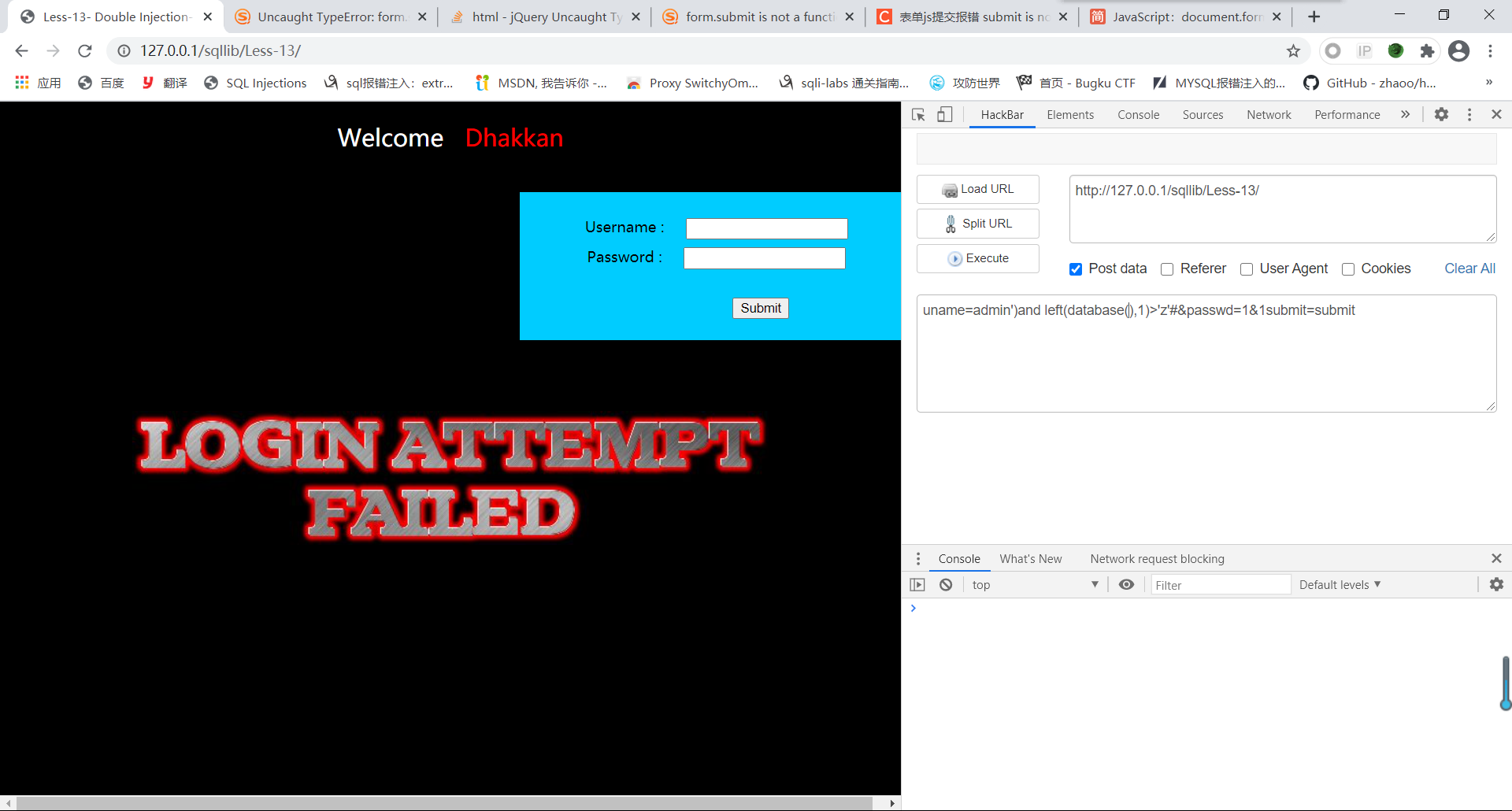This screenshot has width=1512, height=811.
Task: Show the console sidebar icon
Action: 917,585
